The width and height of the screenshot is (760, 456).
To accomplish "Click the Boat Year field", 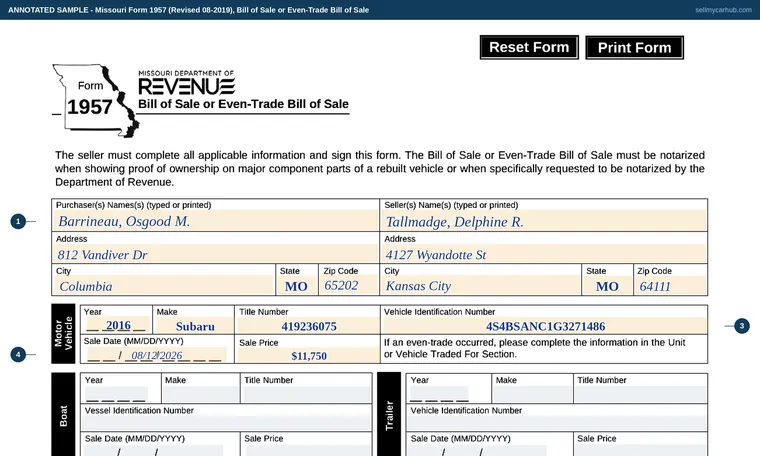I will coord(116,394).
